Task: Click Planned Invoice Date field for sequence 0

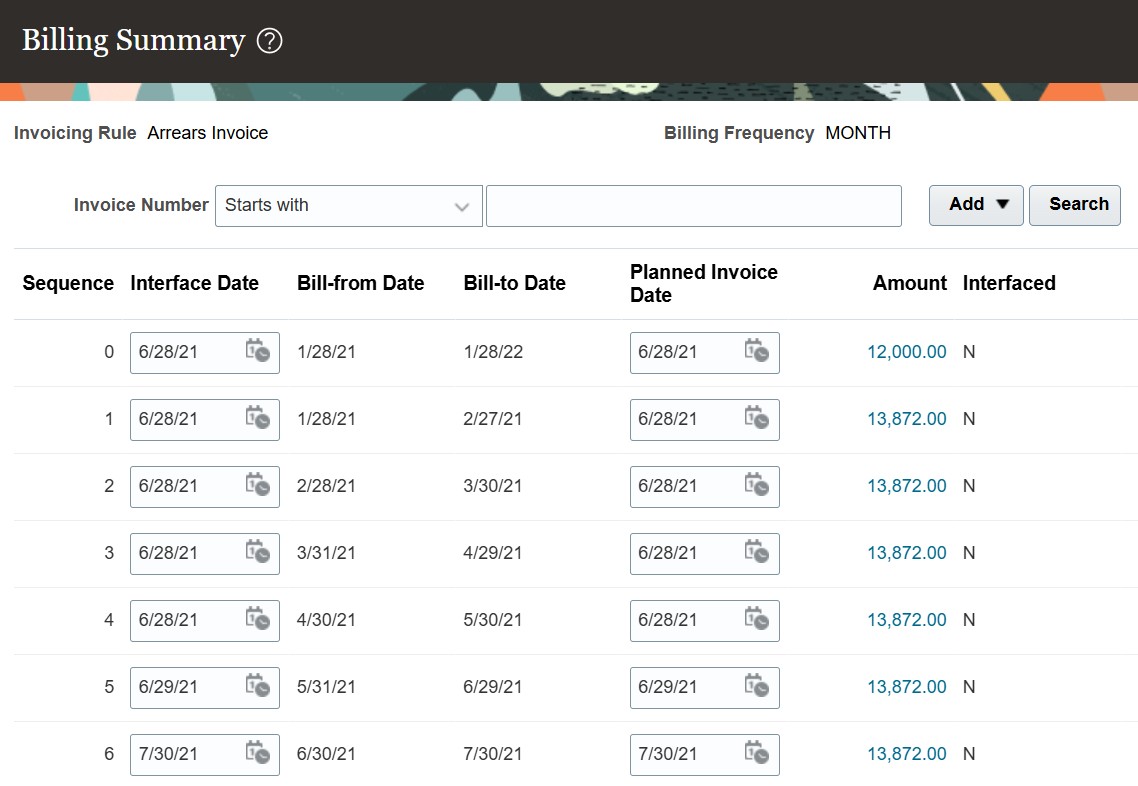Action: [686, 352]
